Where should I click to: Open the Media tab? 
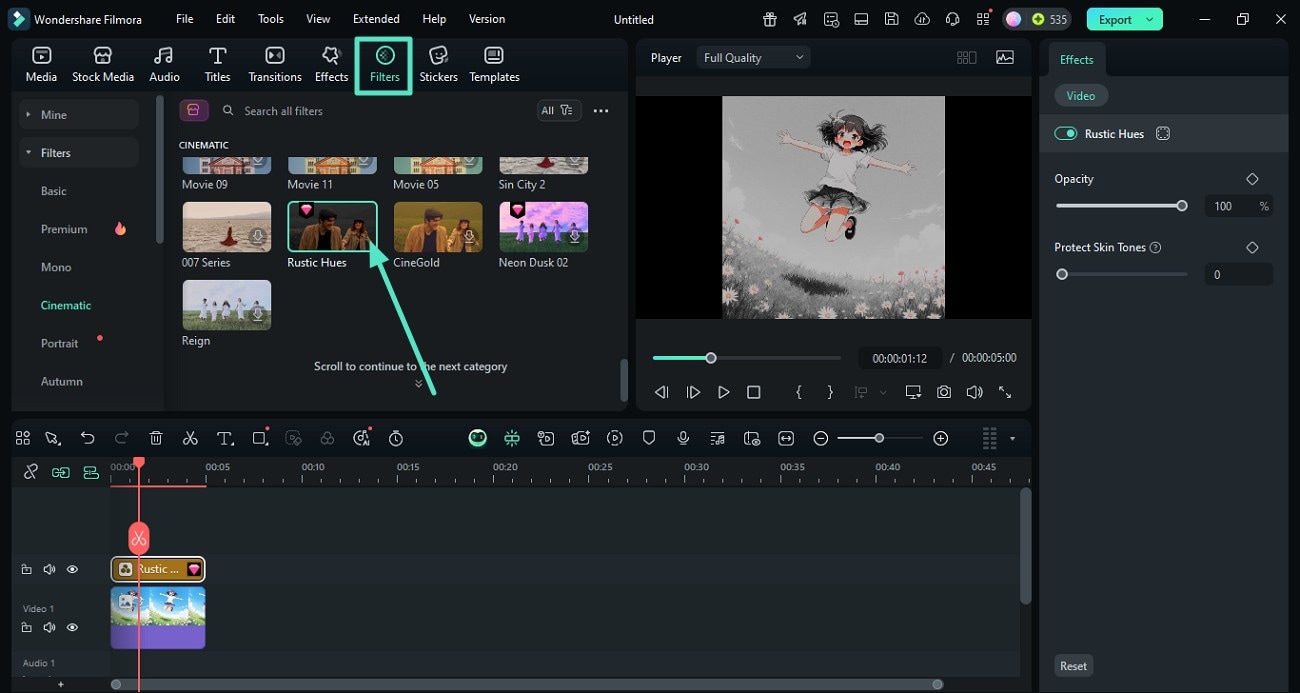tap(41, 65)
